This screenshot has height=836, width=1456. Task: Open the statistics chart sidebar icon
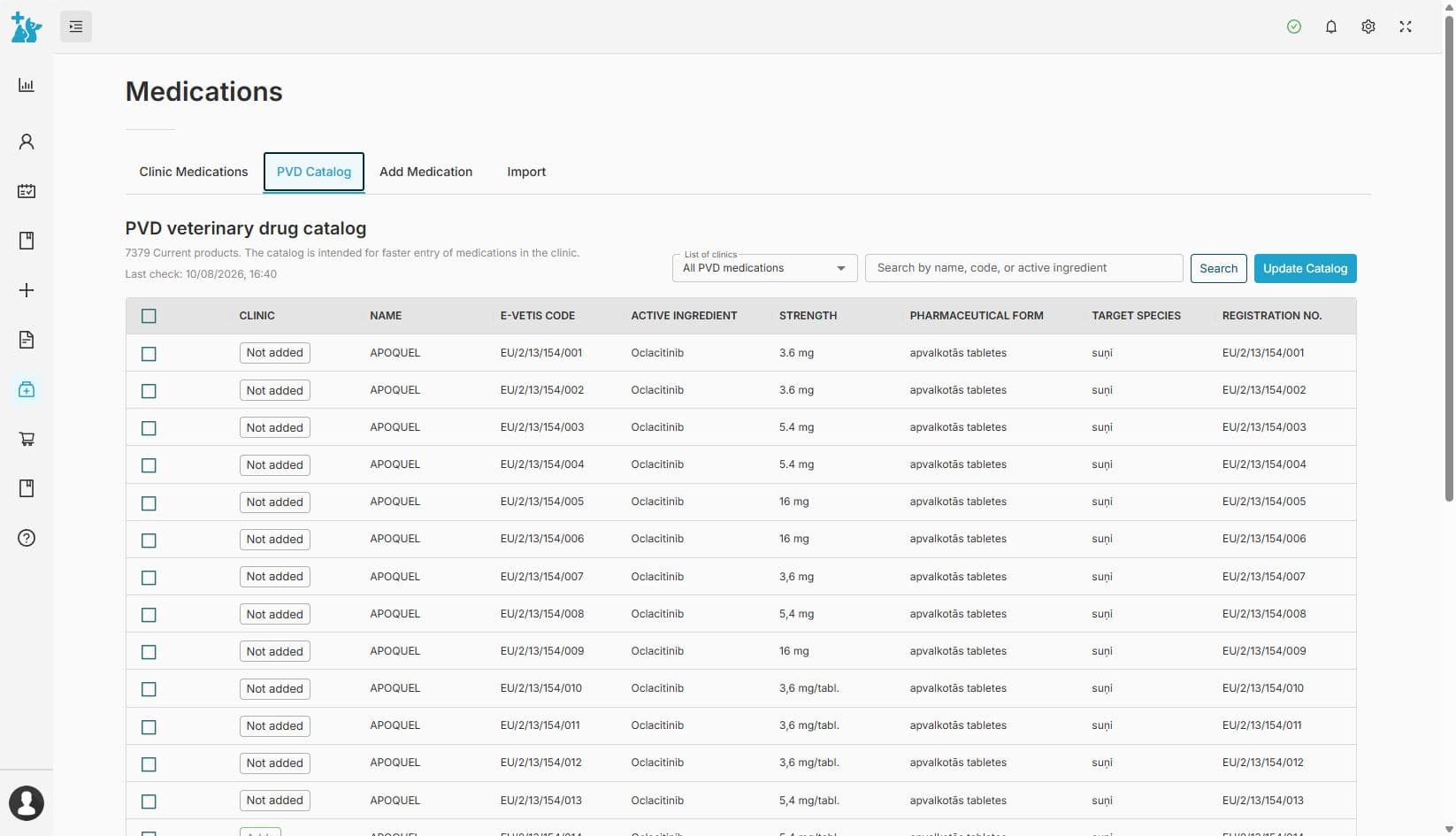(x=27, y=85)
